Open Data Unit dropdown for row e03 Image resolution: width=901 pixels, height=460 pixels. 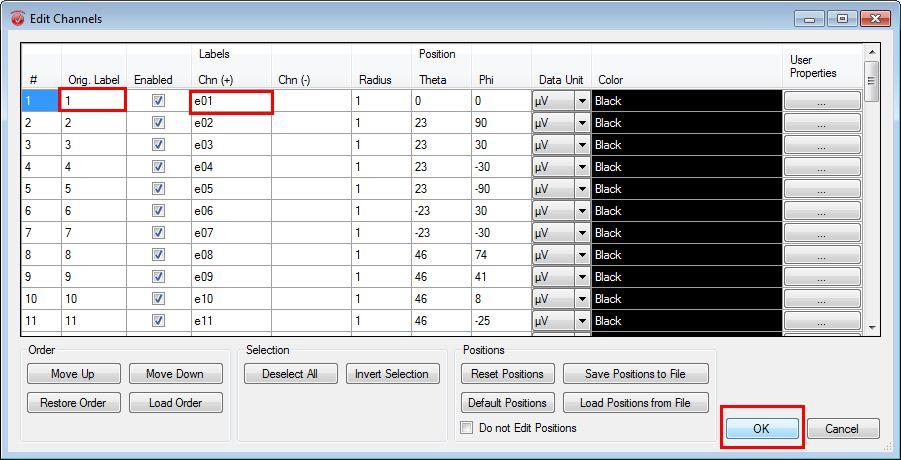point(582,145)
